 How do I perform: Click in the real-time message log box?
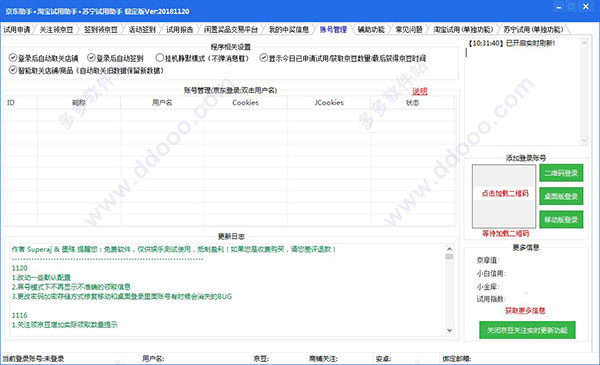523,92
